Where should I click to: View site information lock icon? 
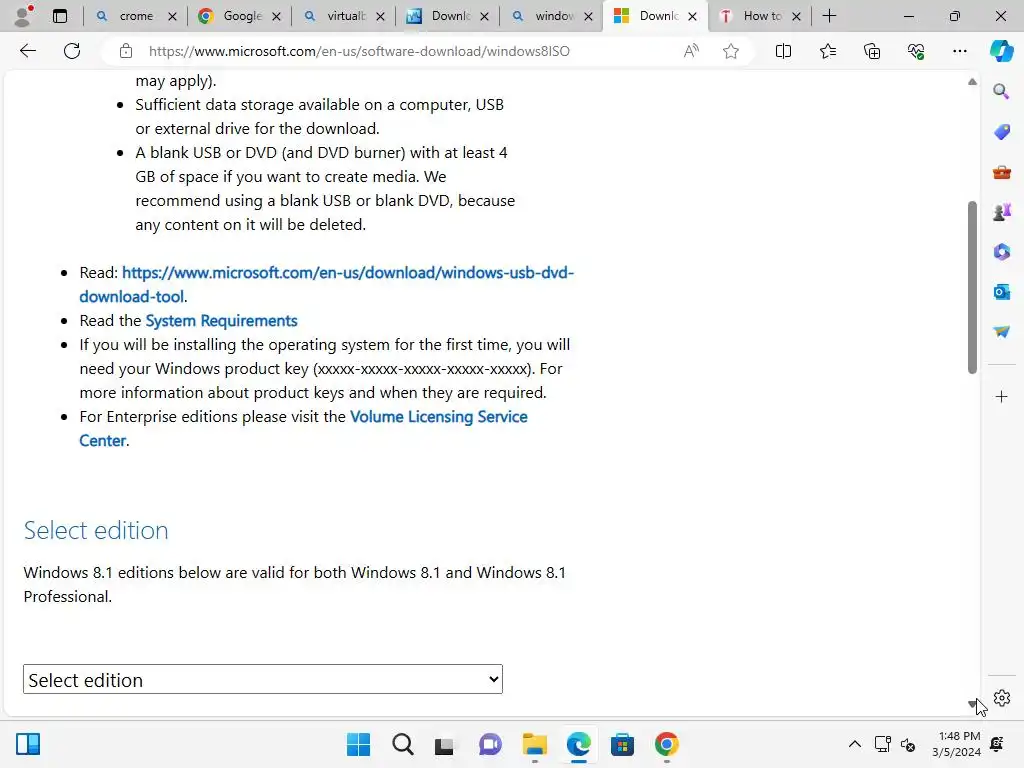pos(126,51)
